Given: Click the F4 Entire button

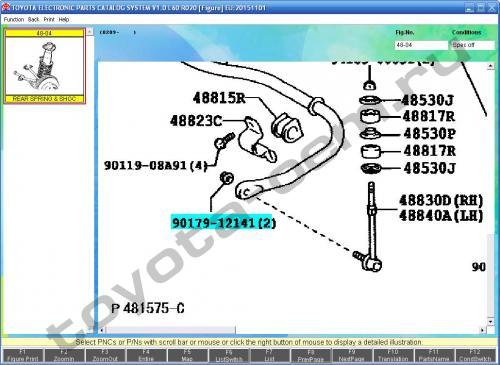Looking at the screenshot, I should coord(146,355).
